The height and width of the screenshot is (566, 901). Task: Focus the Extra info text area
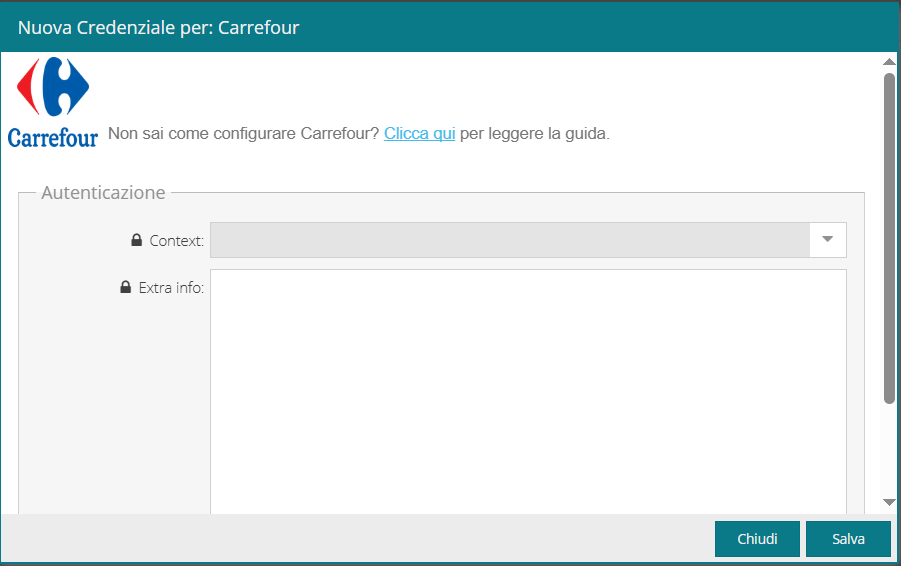coord(528,391)
